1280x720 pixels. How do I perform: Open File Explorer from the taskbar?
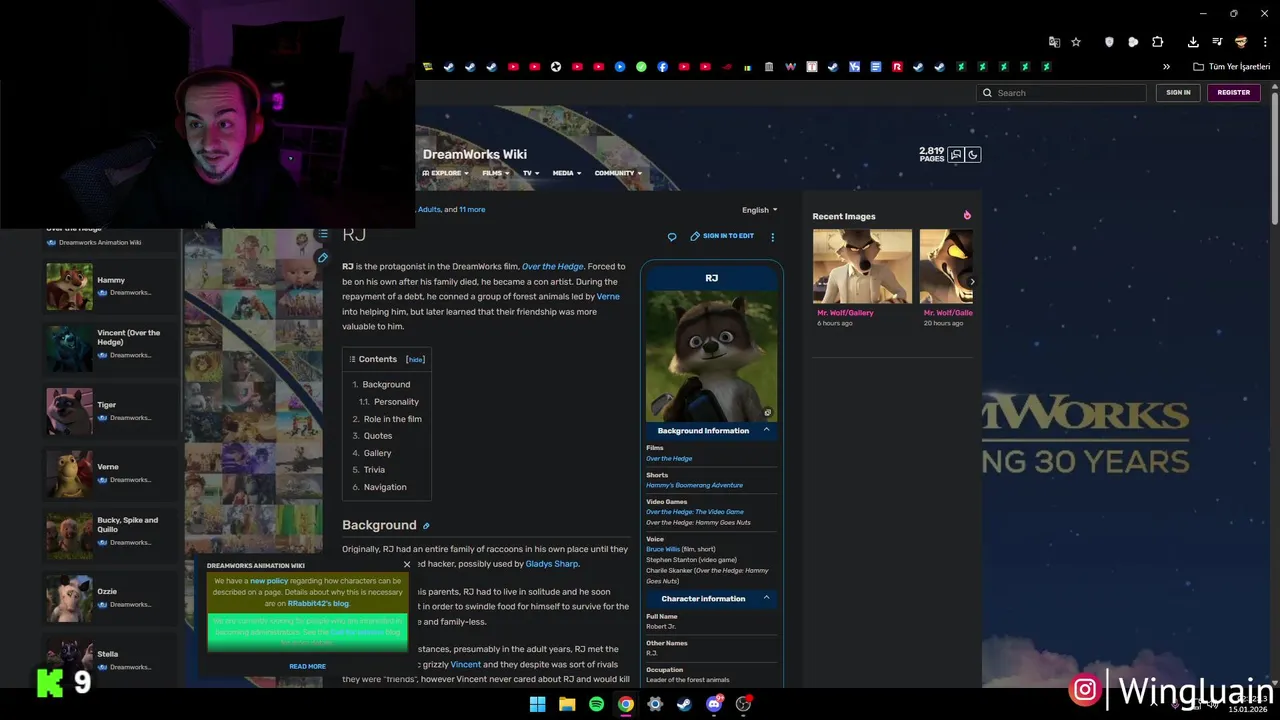point(567,704)
